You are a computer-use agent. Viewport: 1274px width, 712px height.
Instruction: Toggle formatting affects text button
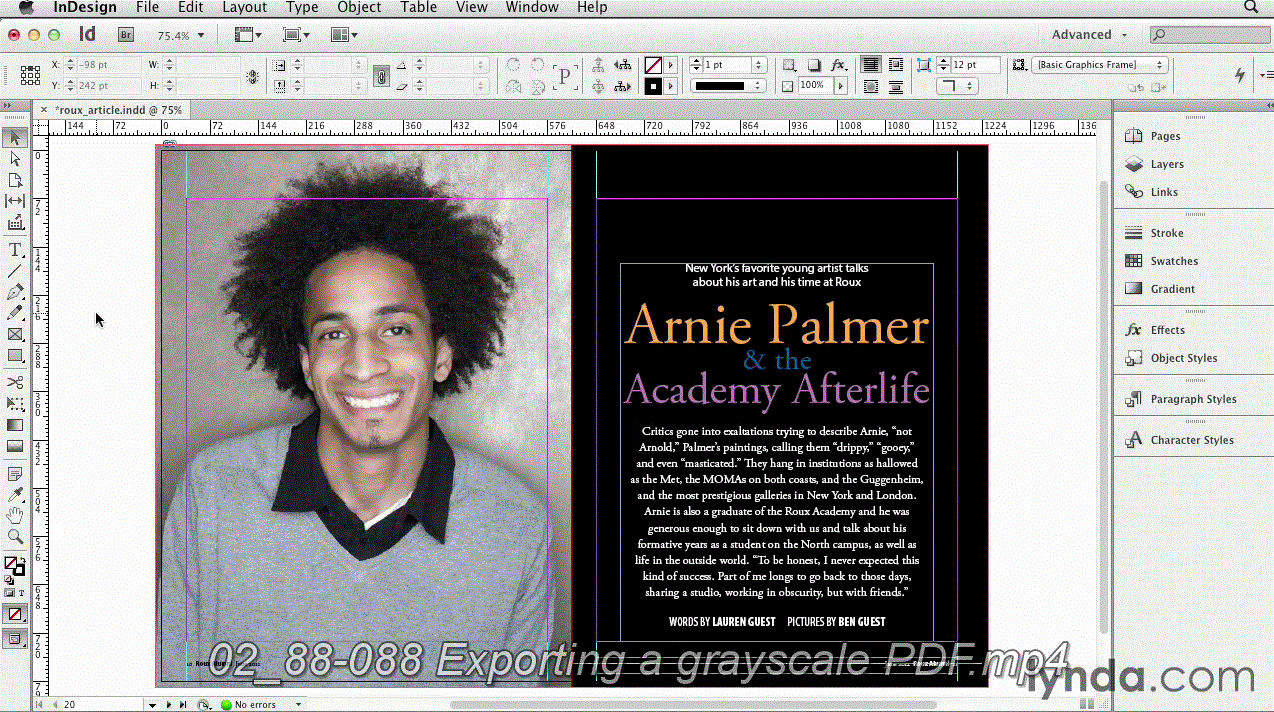(22, 593)
